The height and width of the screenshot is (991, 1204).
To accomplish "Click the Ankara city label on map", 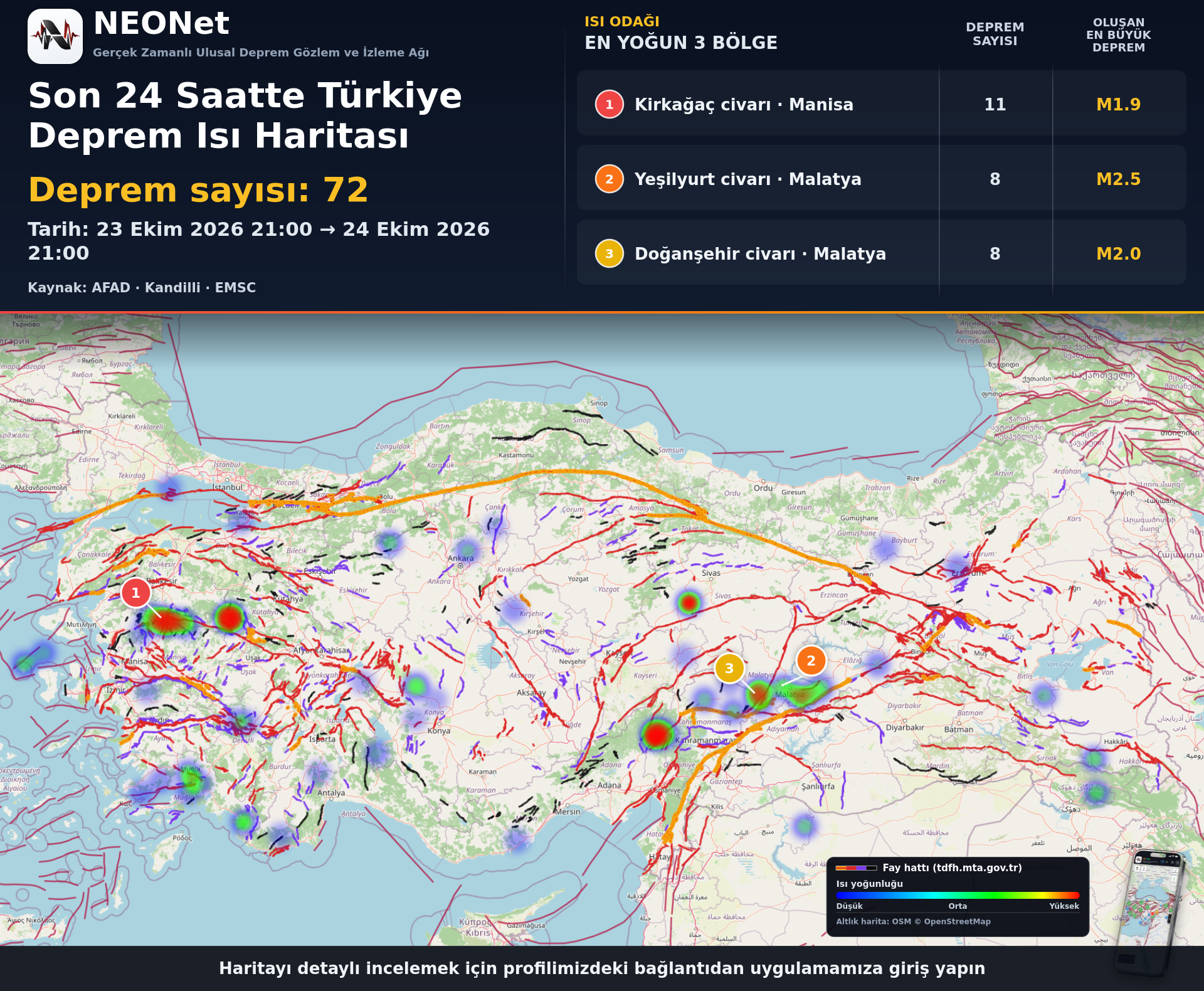I will click(x=460, y=558).
